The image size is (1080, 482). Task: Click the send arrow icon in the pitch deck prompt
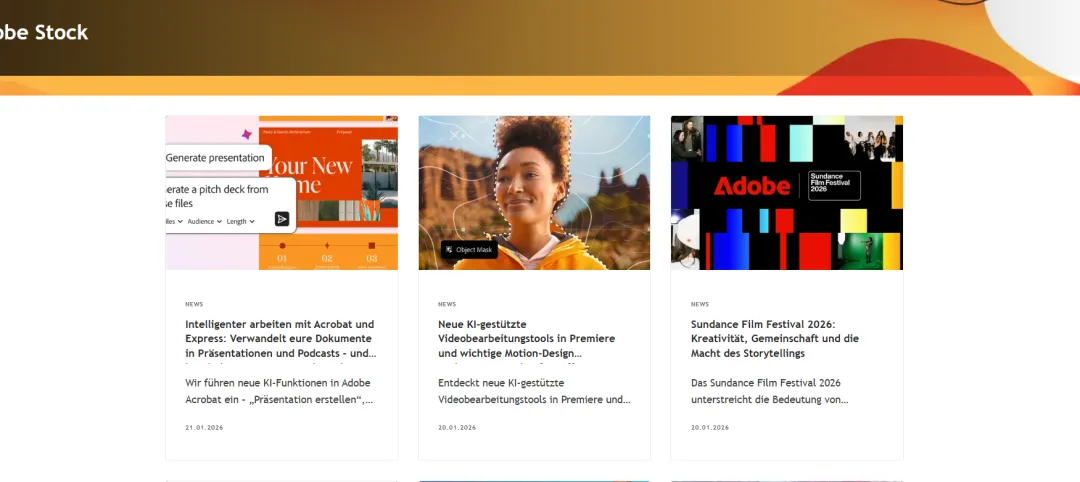tap(282, 219)
